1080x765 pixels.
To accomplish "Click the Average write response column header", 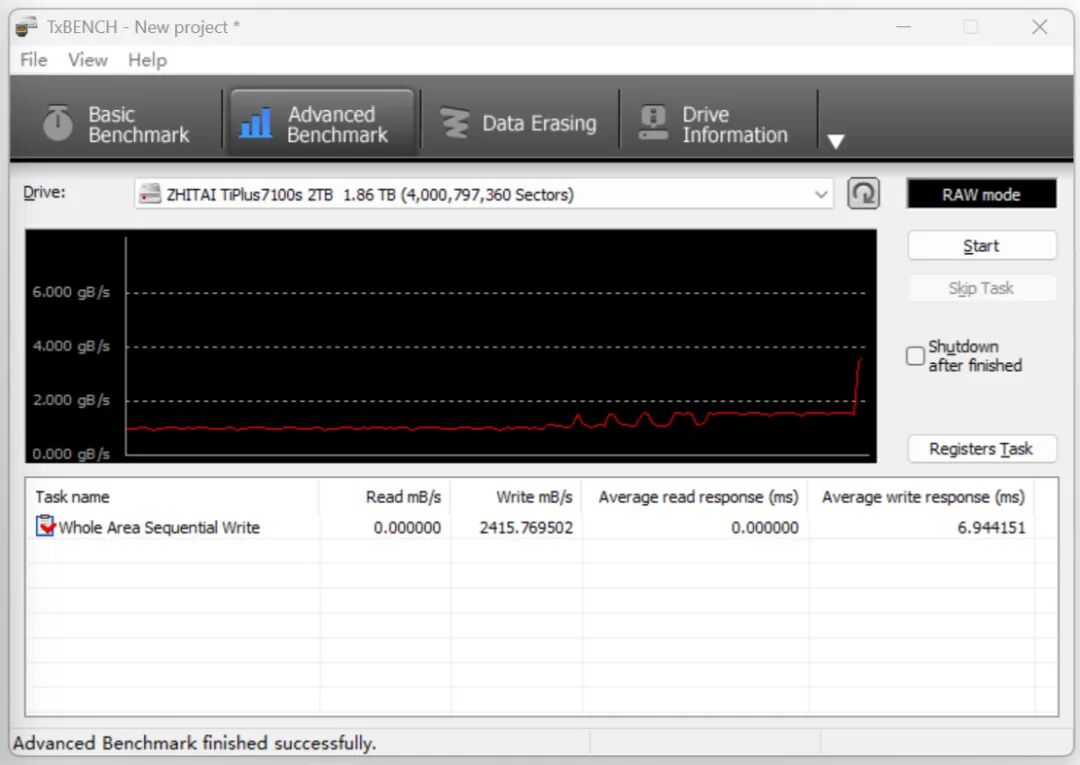I will (x=922, y=497).
